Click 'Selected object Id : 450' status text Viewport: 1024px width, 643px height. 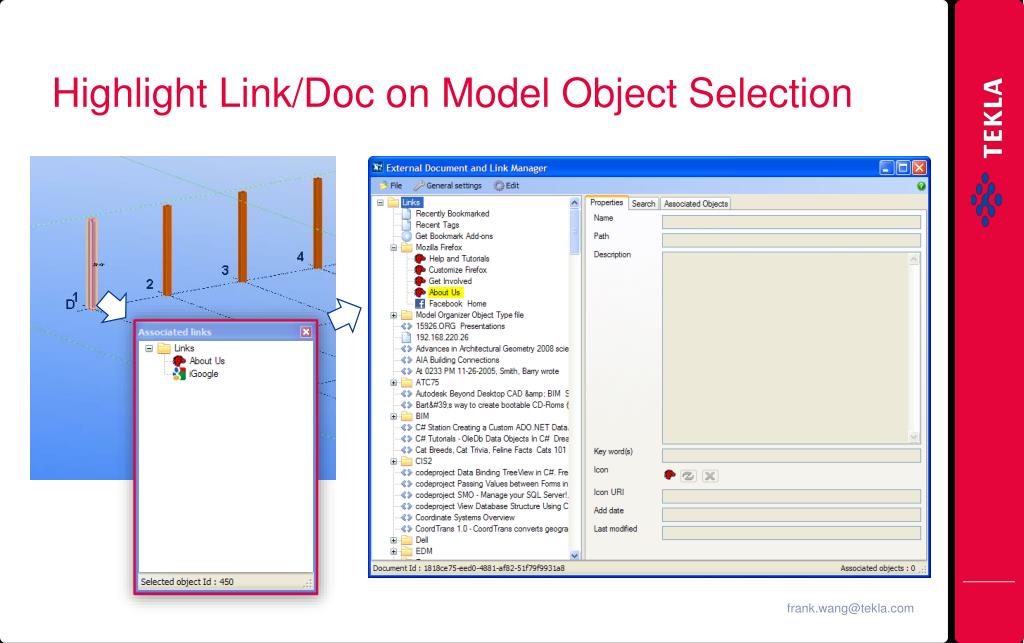[x=187, y=582]
